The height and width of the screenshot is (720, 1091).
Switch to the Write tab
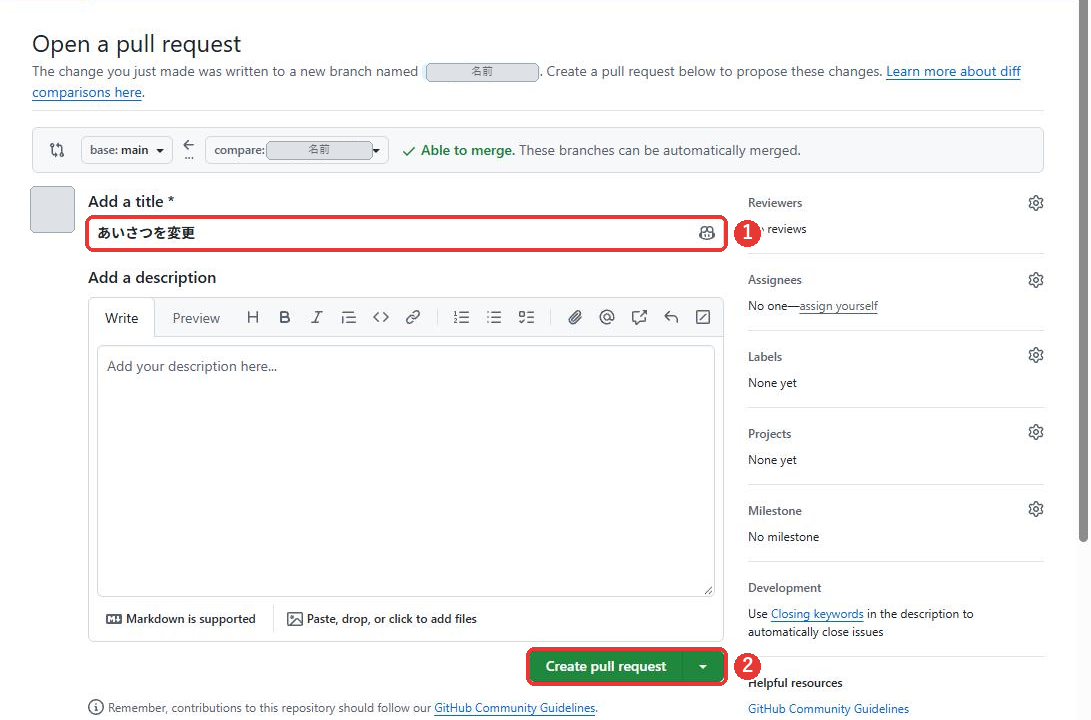pos(122,318)
